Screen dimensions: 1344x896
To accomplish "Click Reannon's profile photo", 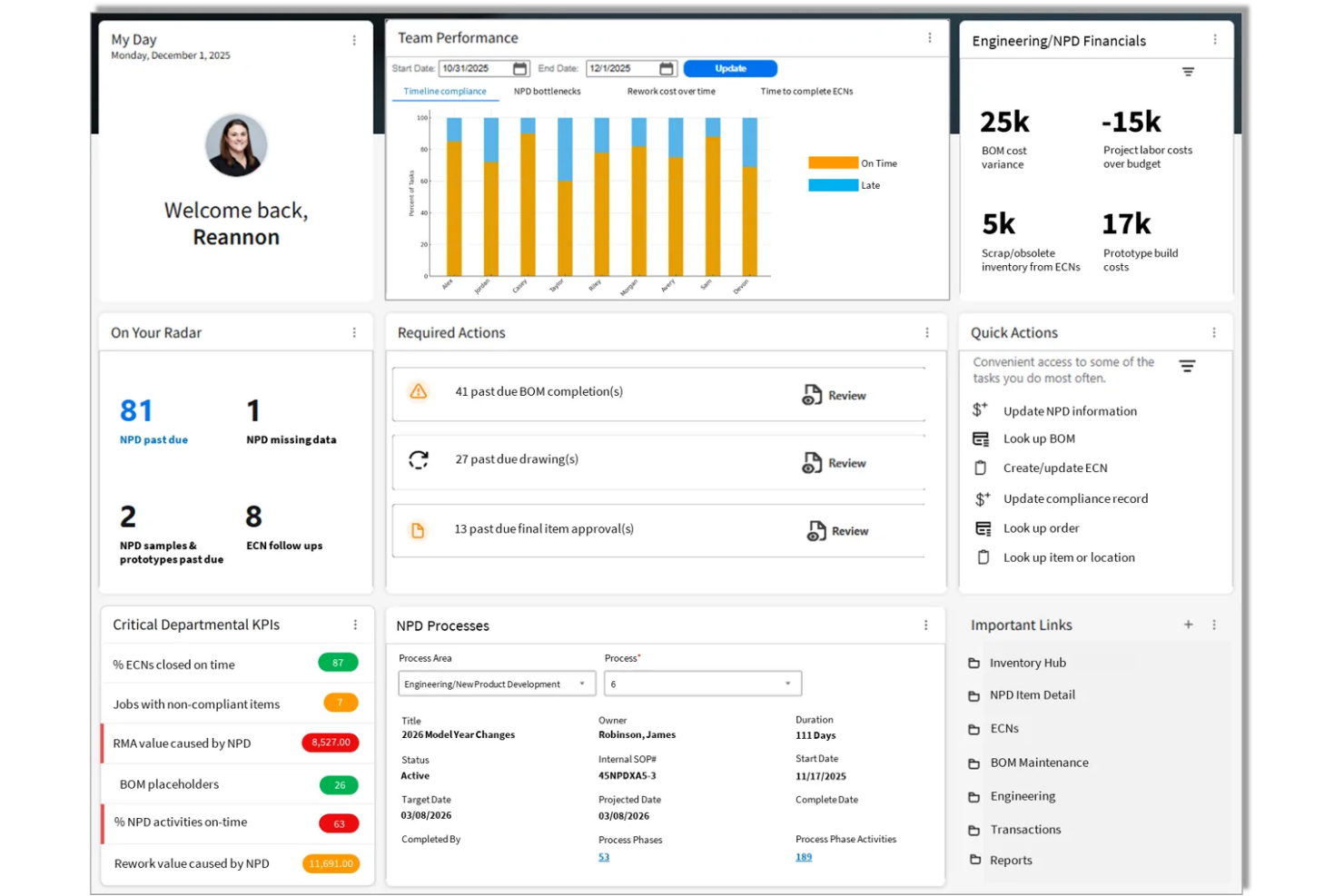I will 236,145.
